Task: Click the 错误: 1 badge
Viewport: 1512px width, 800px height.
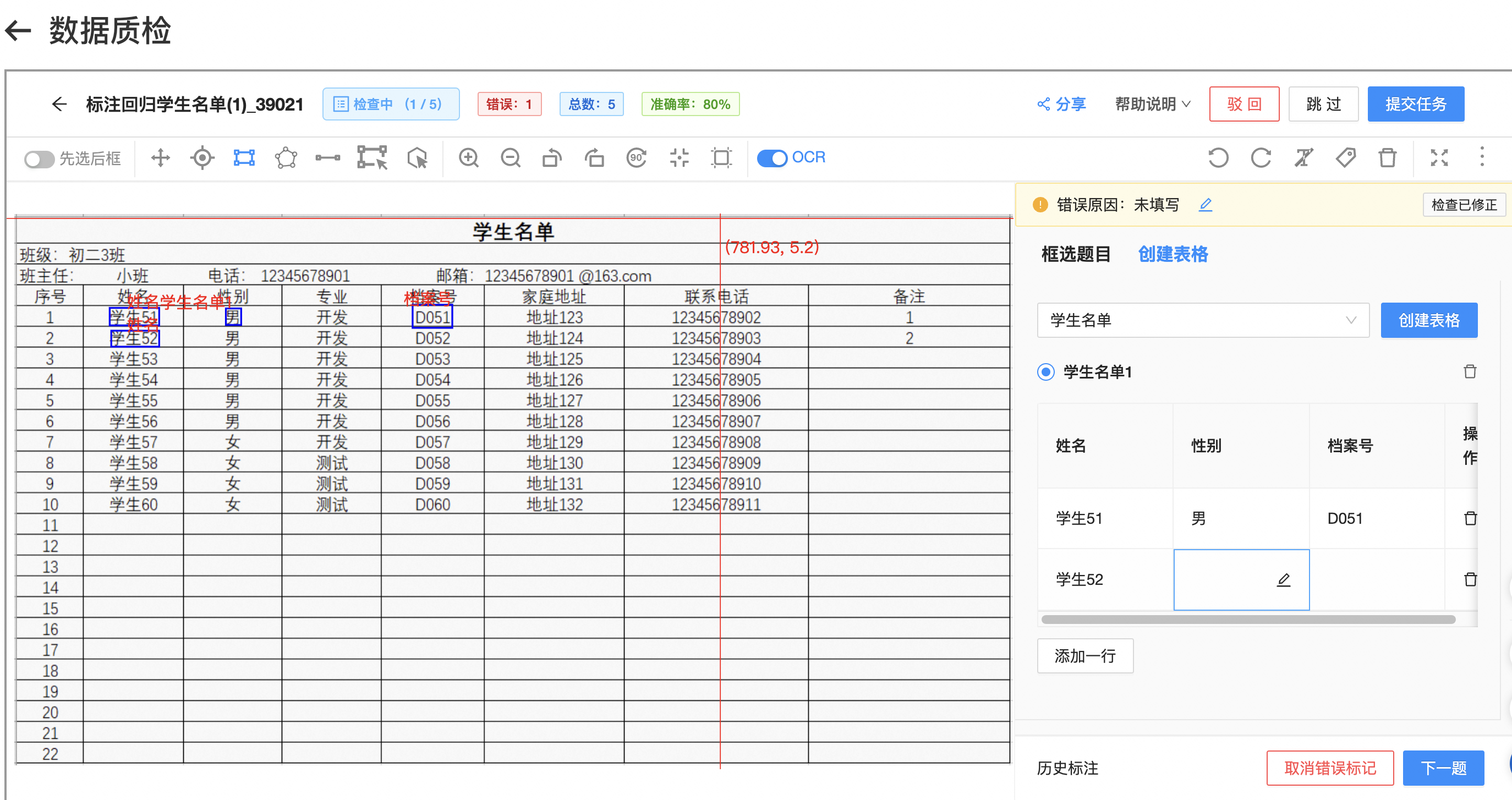Action: pos(510,105)
